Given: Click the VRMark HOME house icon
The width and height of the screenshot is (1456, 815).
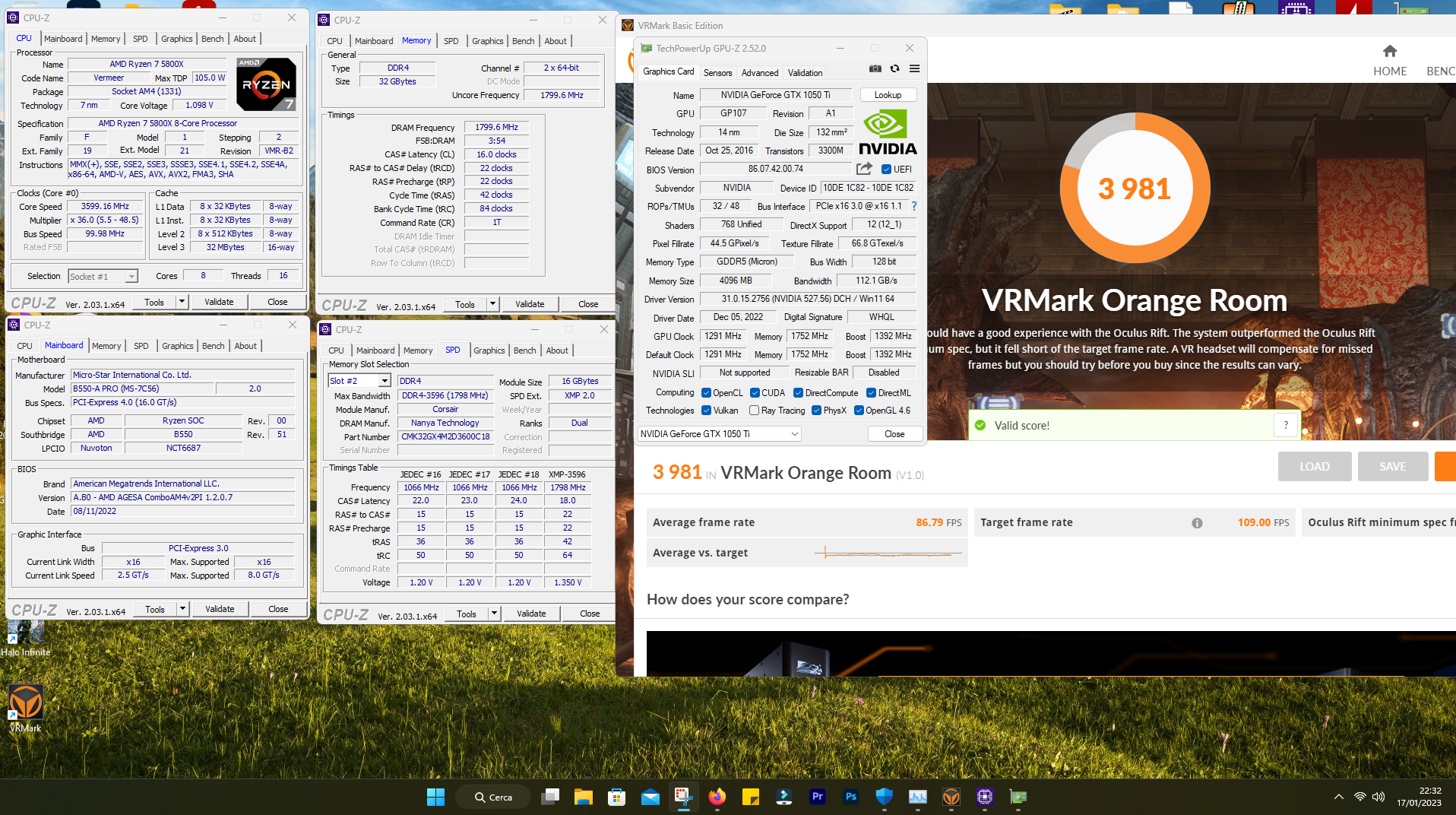Looking at the screenshot, I should [1390, 51].
